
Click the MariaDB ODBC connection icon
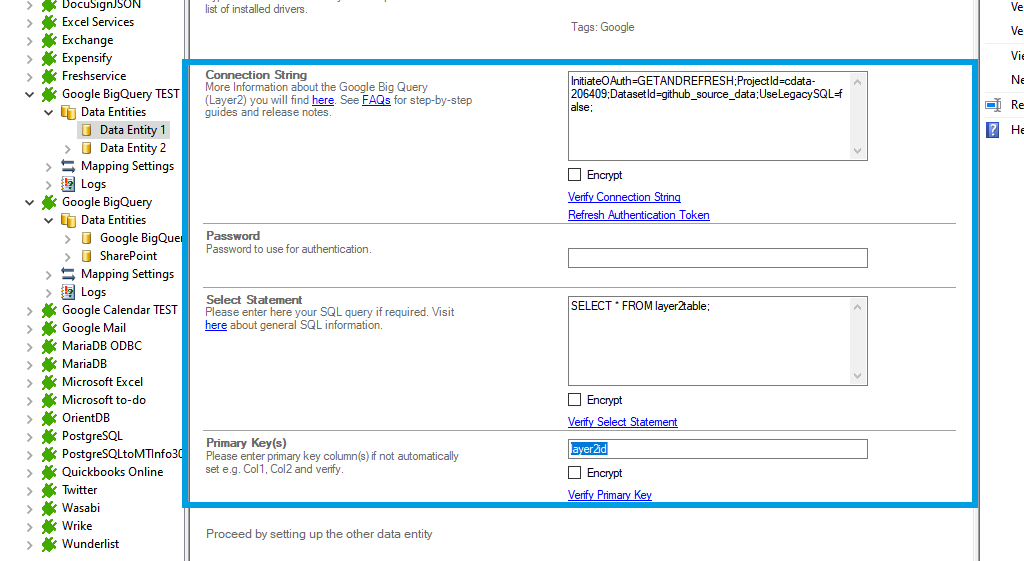(49, 346)
